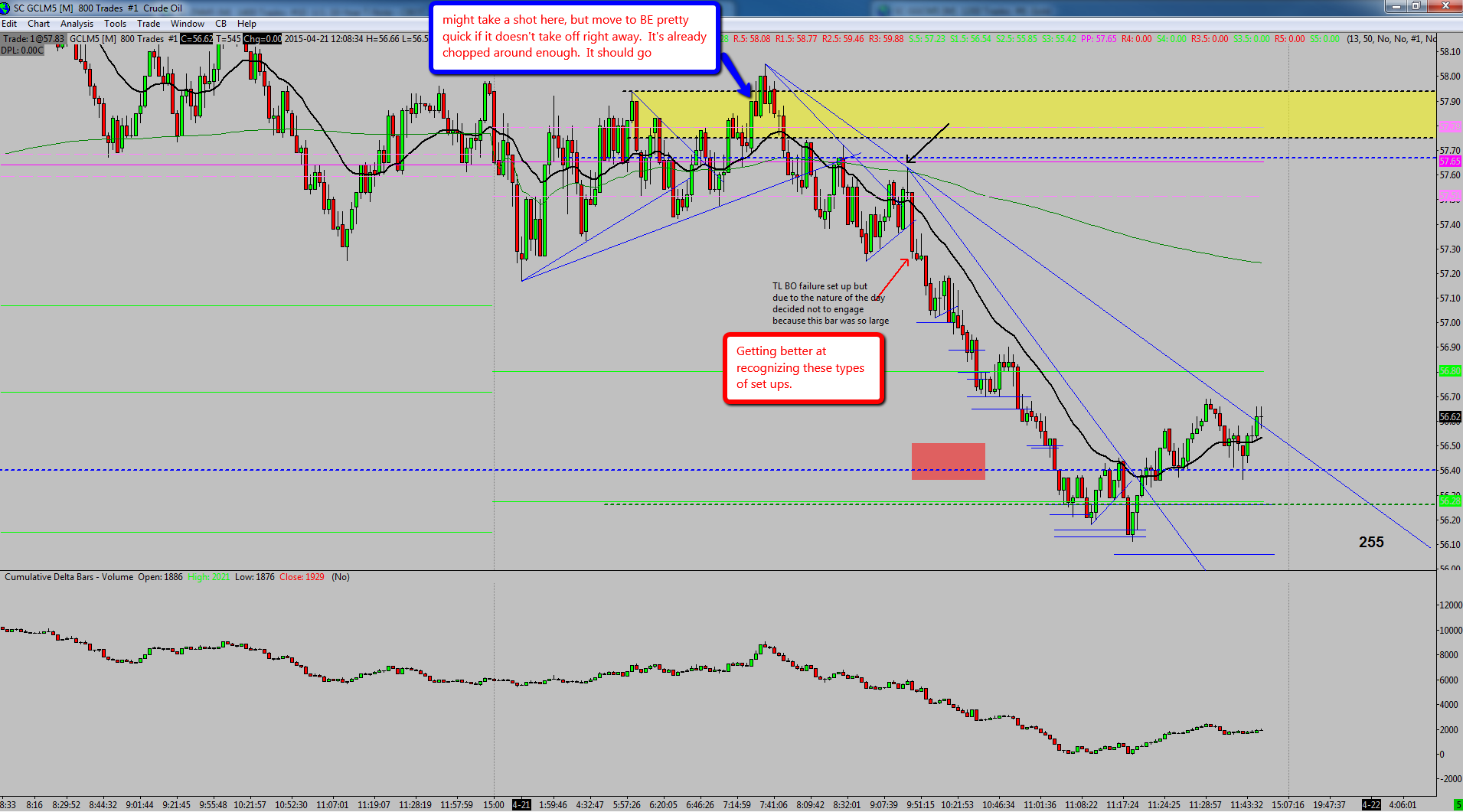1463x812 pixels.
Task: Click the 'R.5: 58.08' pivot value
Action: (x=752, y=39)
